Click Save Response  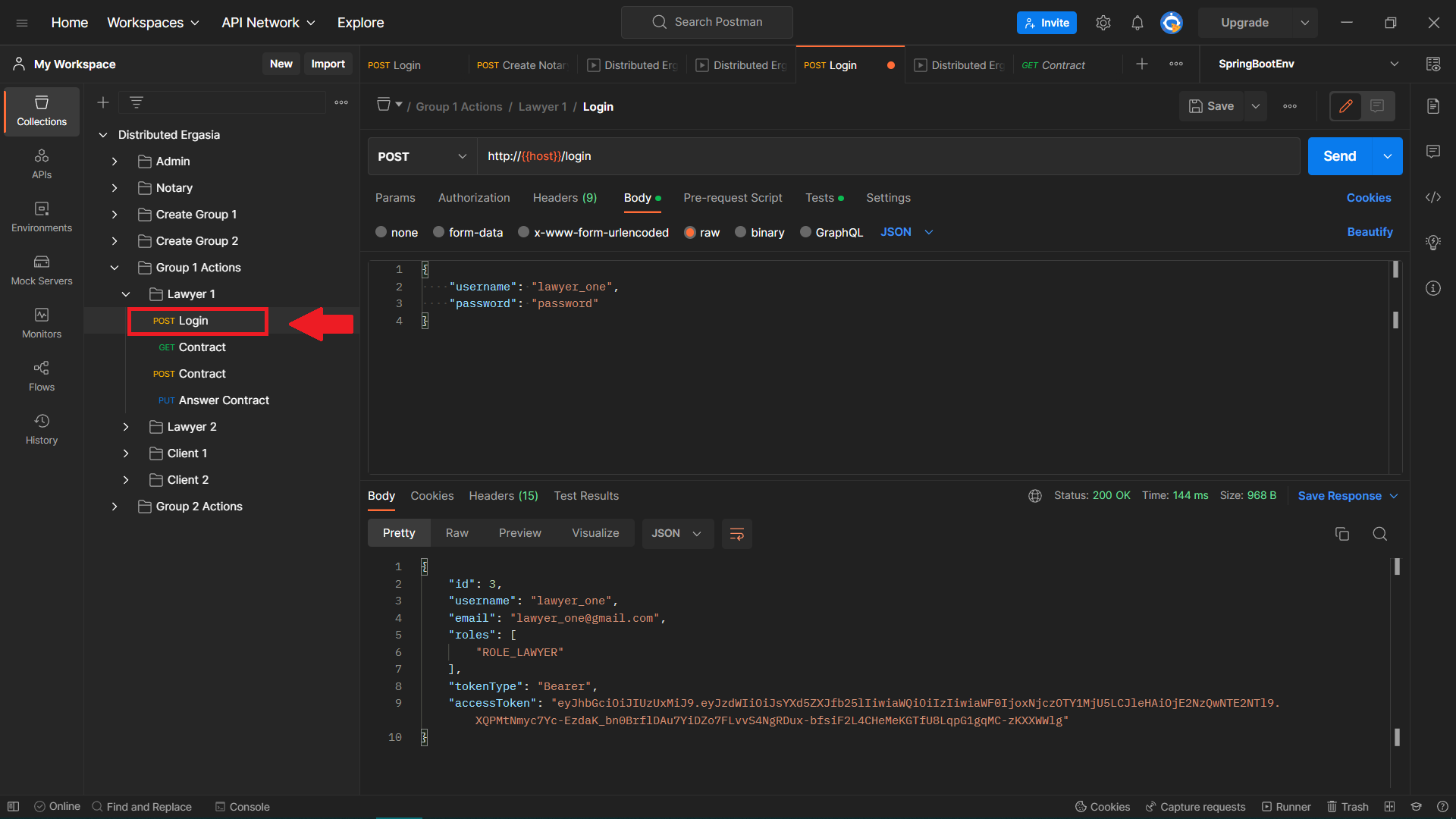(x=1339, y=496)
